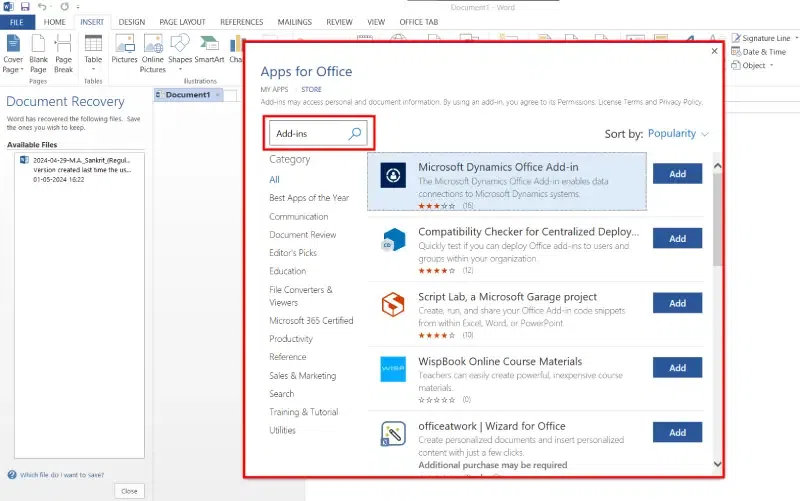Image resolution: width=800 pixels, height=501 pixels.
Task: Insert a Signature Line
Action: (x=761, y=38)
